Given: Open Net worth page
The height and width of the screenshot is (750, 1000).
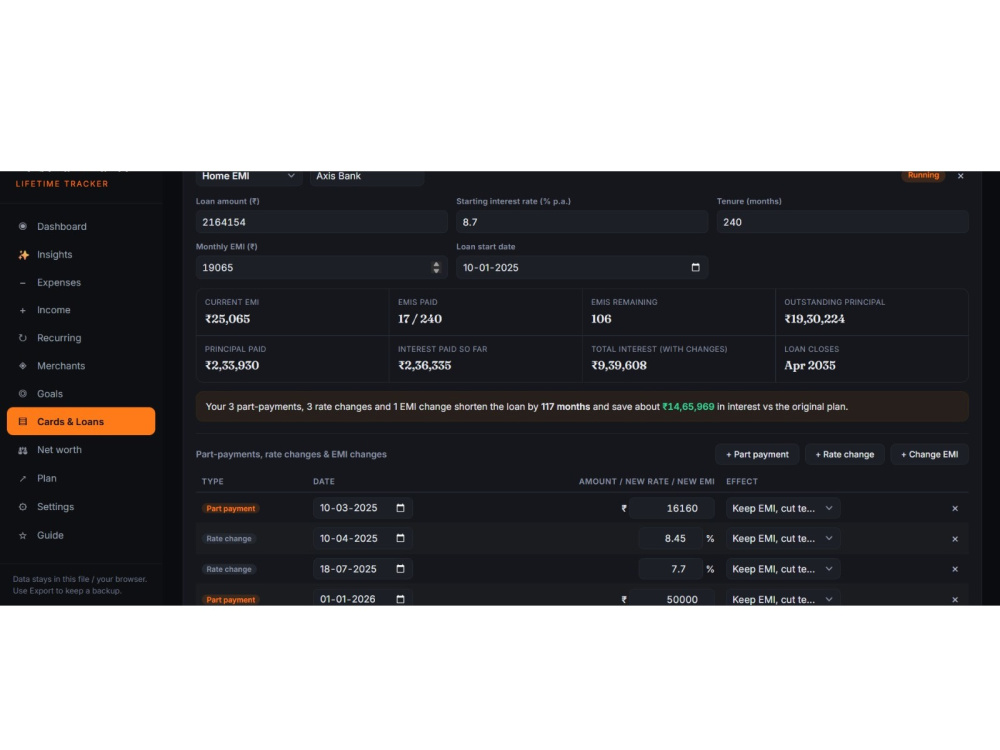Looking at the screenshot, I should [81, 450].
